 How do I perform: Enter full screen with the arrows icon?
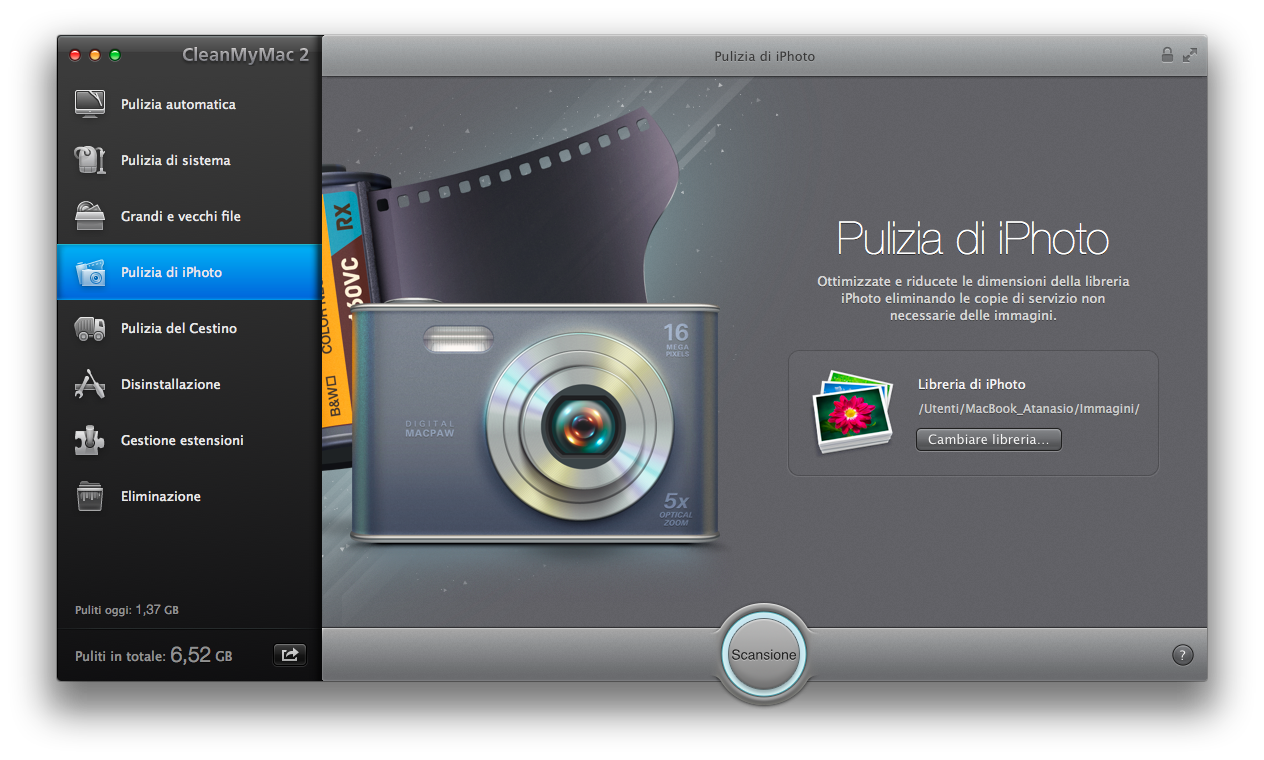(1189, 55)
